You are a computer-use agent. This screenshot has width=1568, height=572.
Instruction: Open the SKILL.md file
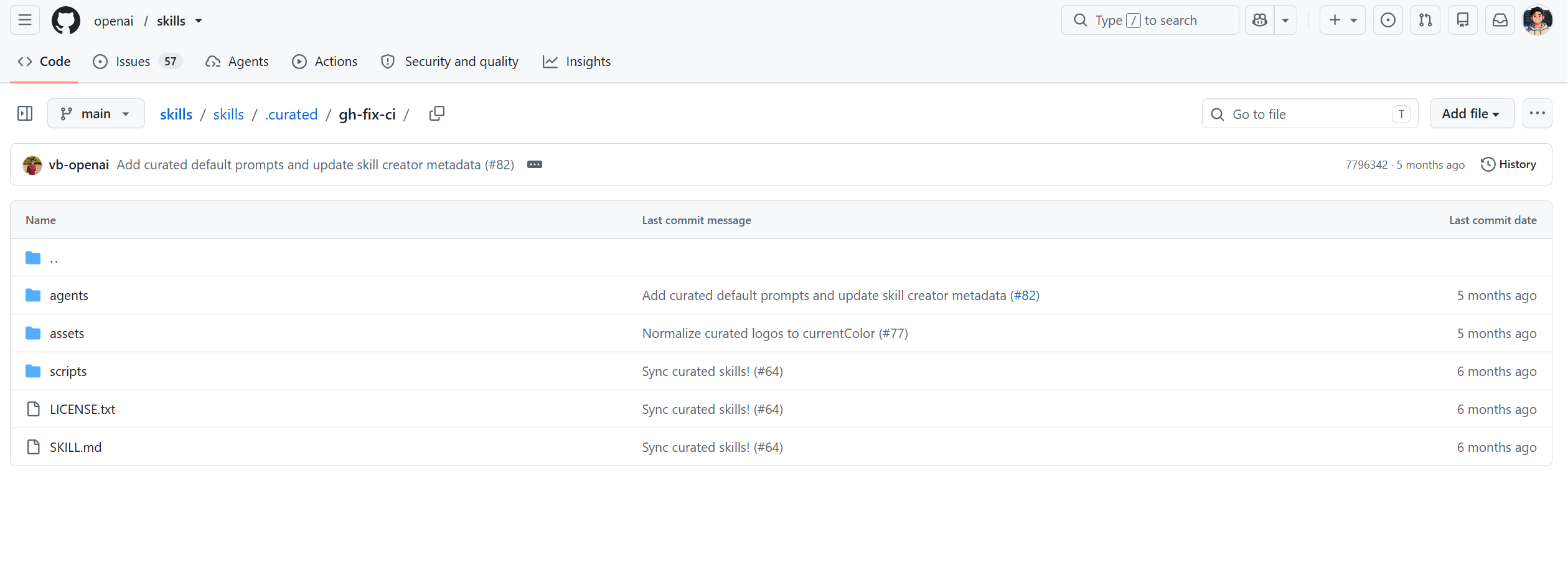(75, 447)
